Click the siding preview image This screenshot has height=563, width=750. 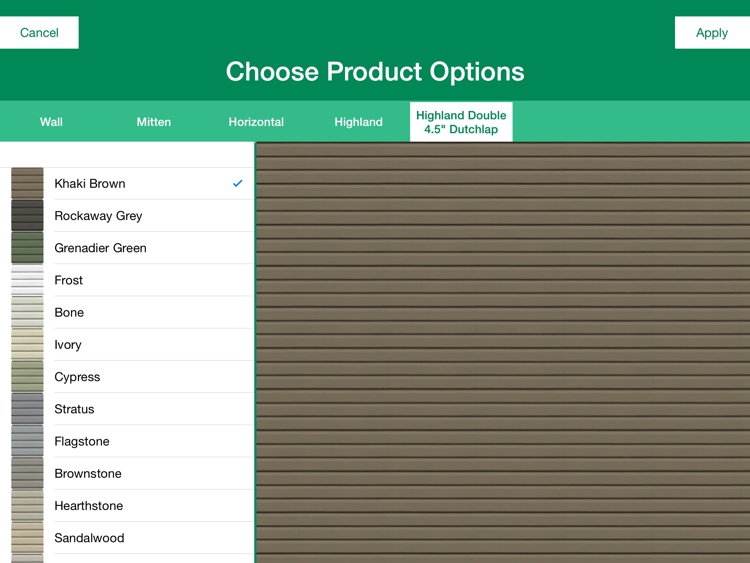point(502,352)
